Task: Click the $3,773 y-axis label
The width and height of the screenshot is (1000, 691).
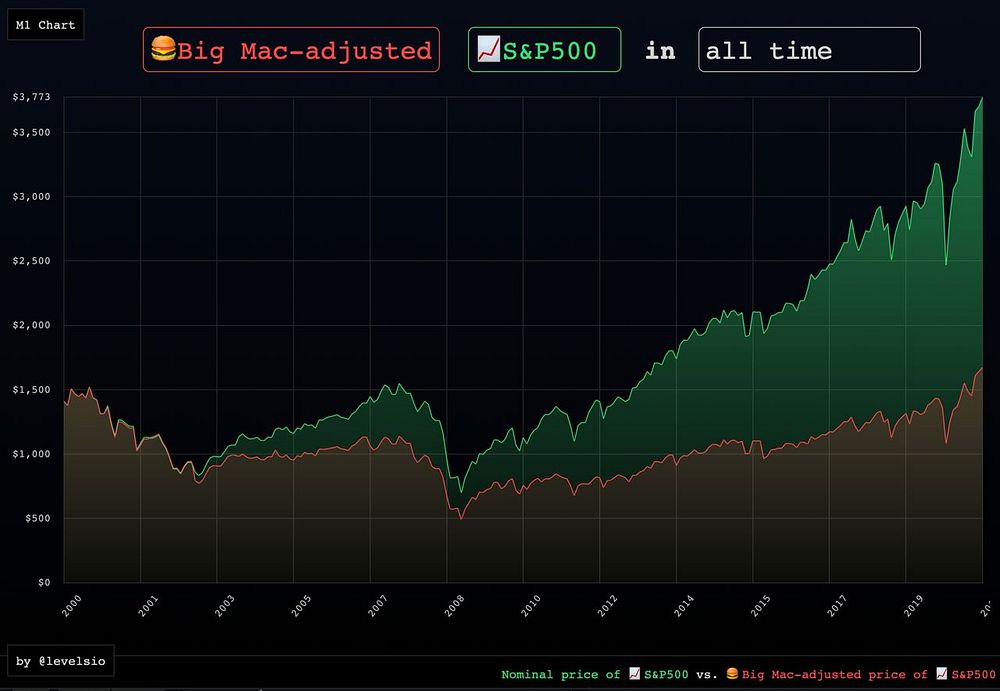Action: click(31, 97)
